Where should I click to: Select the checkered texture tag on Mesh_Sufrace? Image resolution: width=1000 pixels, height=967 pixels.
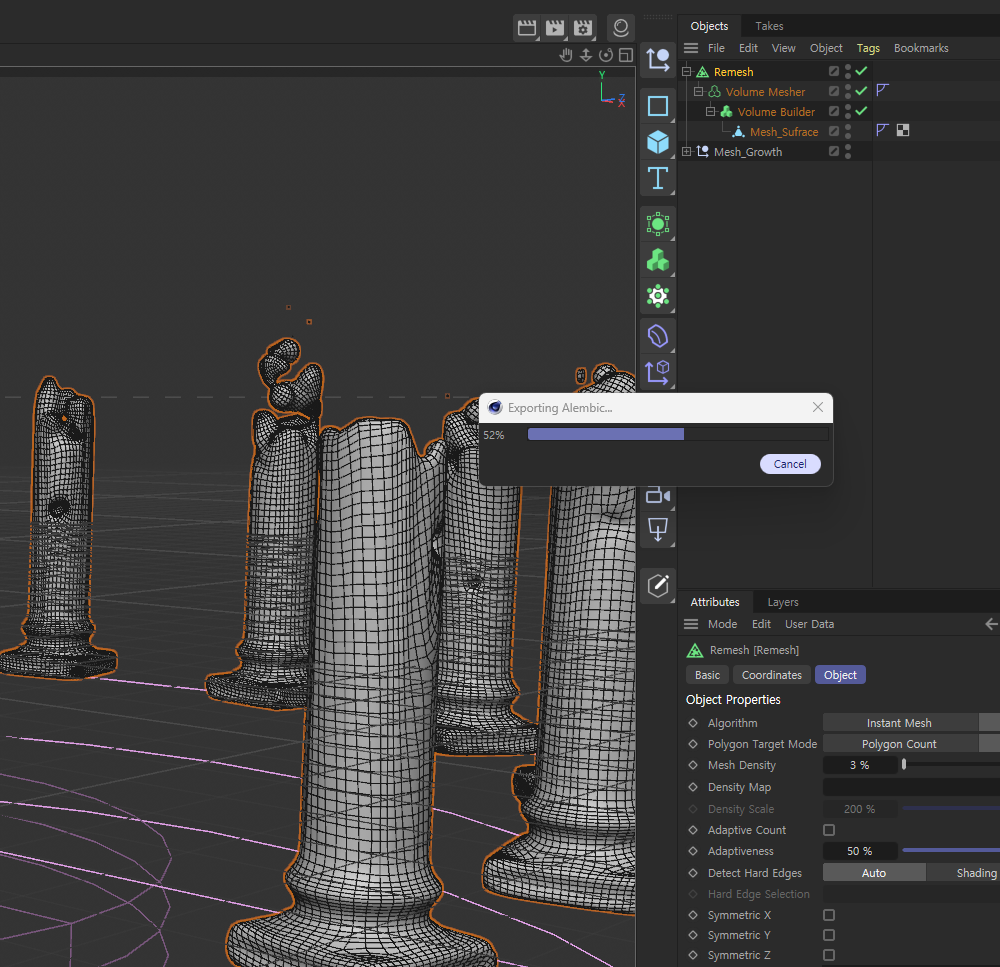tap(903, 131)
